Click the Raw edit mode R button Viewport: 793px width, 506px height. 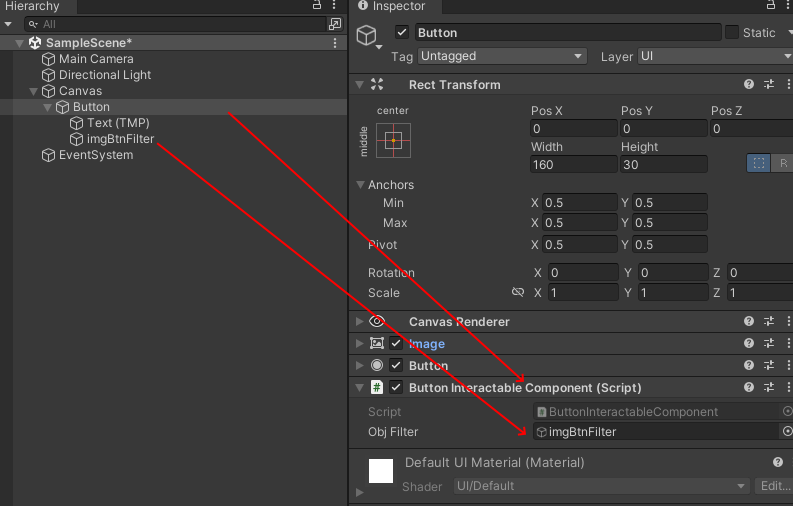pos(782,163)
